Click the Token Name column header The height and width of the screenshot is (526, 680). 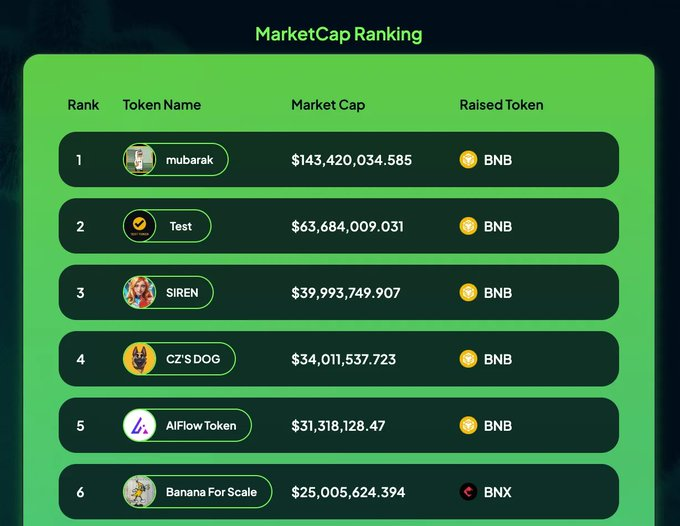162,105
